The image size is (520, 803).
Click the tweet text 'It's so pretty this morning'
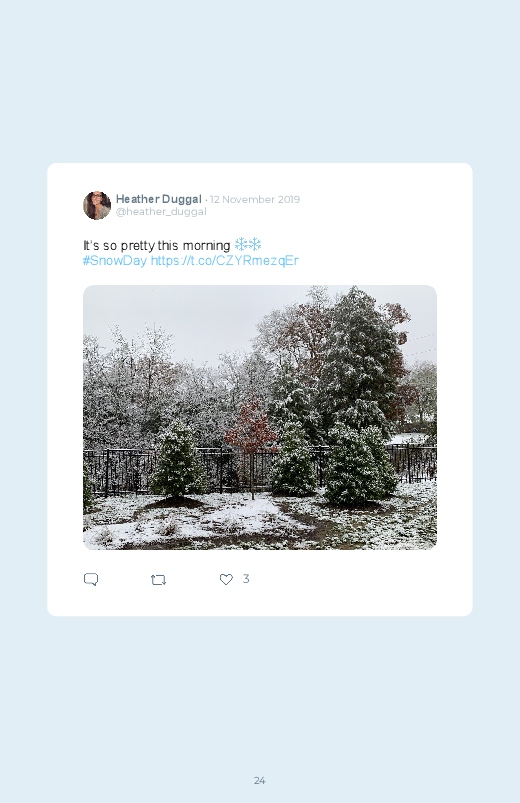pyautogui.click(x=157, y=245)
